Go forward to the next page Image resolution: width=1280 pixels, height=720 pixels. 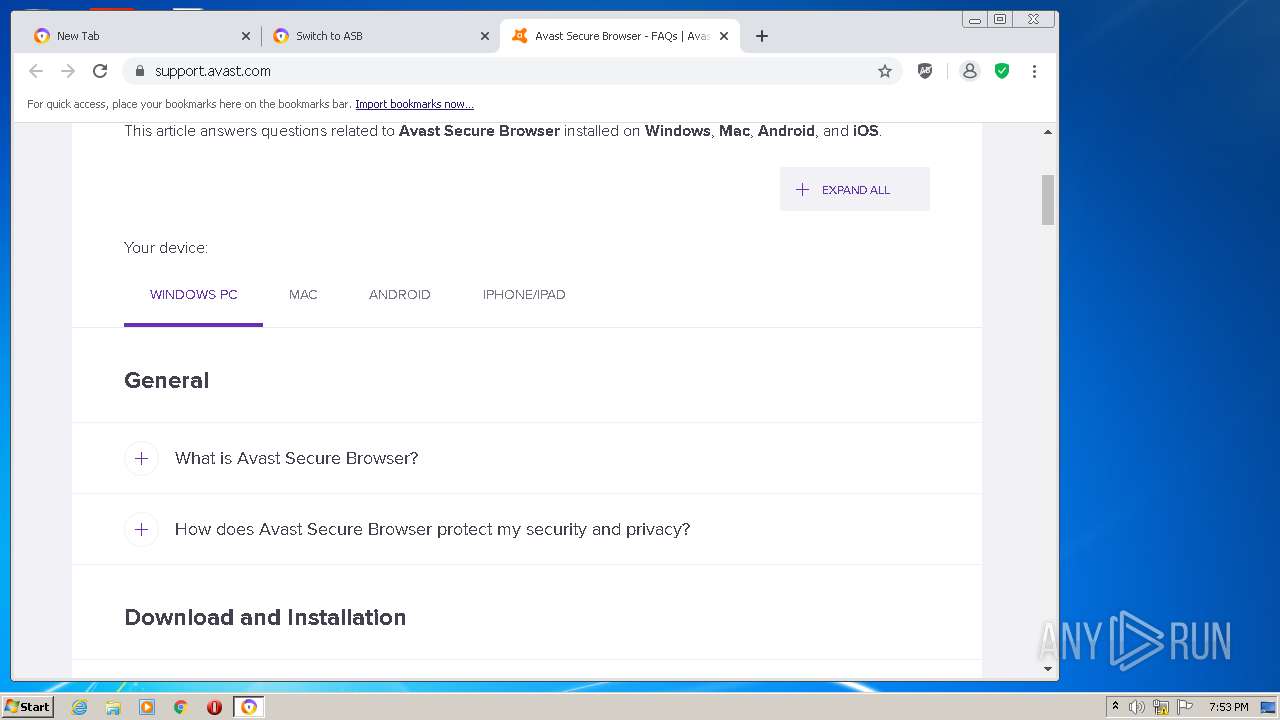pyautogui.click(x=68, y=71)
